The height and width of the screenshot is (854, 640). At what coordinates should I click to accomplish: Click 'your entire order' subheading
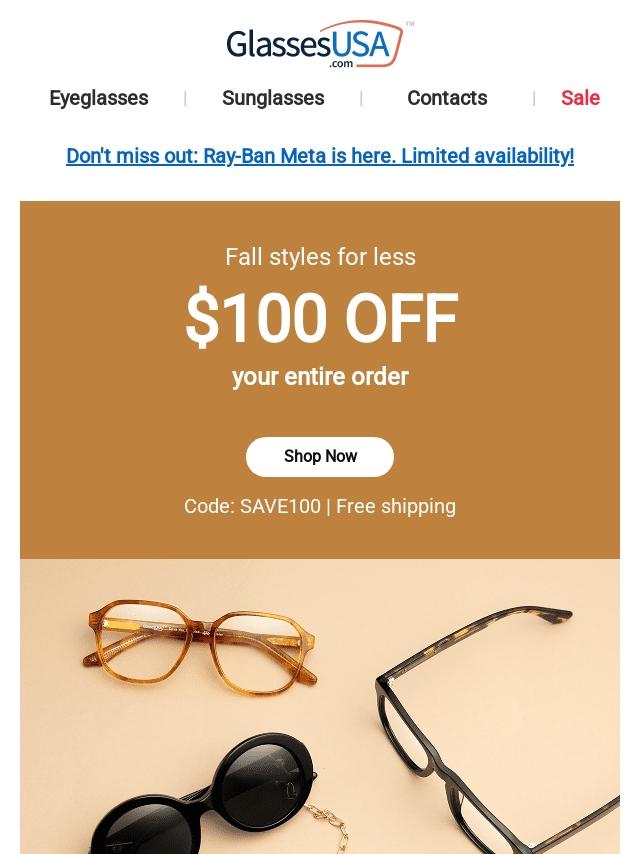pyautogui.click(x=320, y=377)
